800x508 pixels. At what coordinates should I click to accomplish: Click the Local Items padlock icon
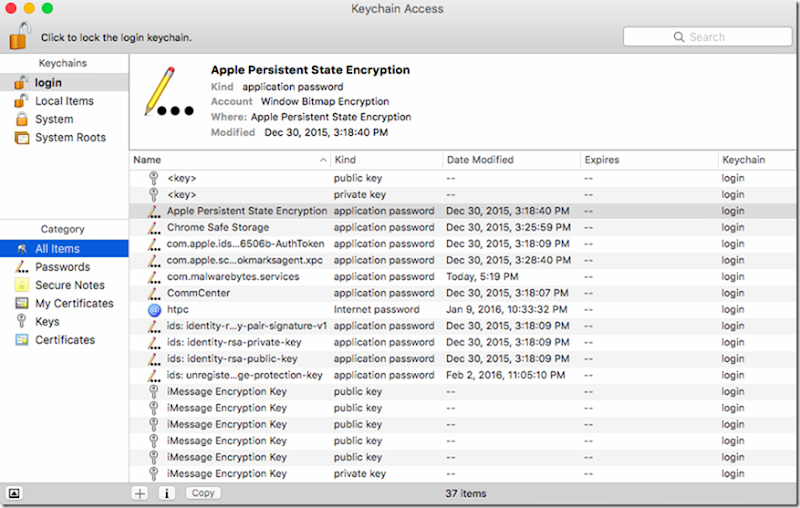21,100
